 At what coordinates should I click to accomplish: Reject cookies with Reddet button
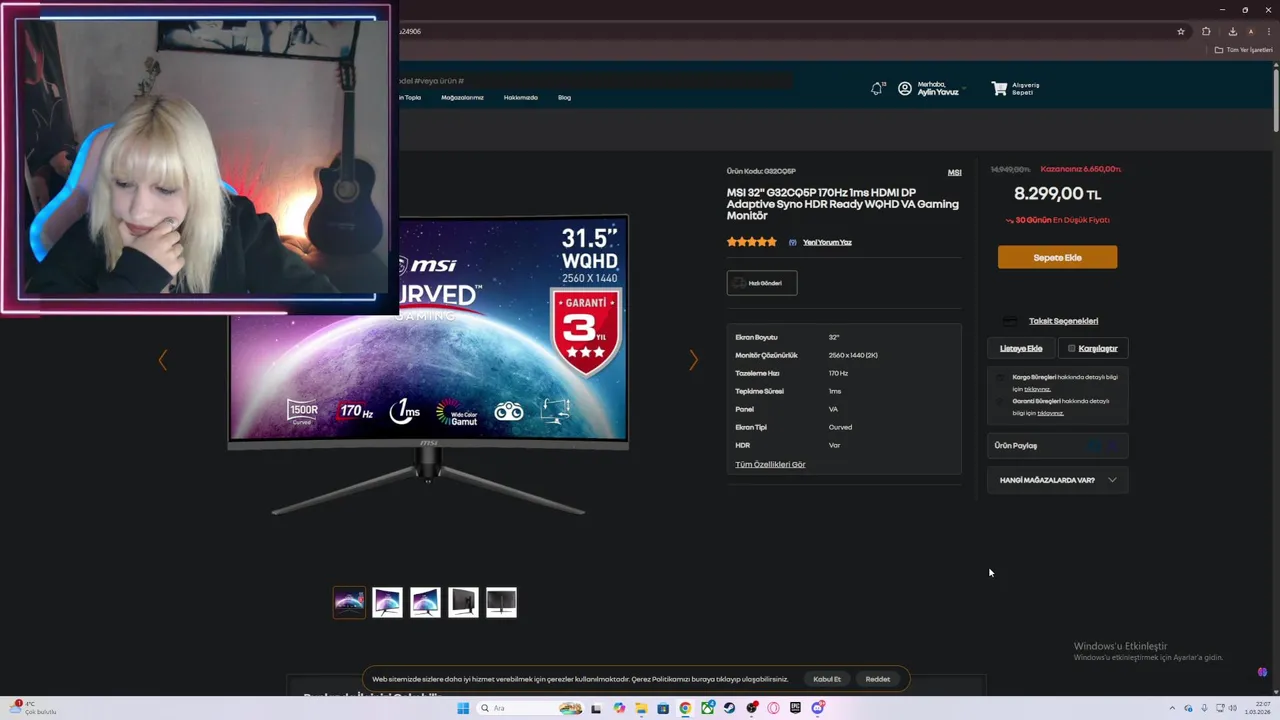pos(878,679)
